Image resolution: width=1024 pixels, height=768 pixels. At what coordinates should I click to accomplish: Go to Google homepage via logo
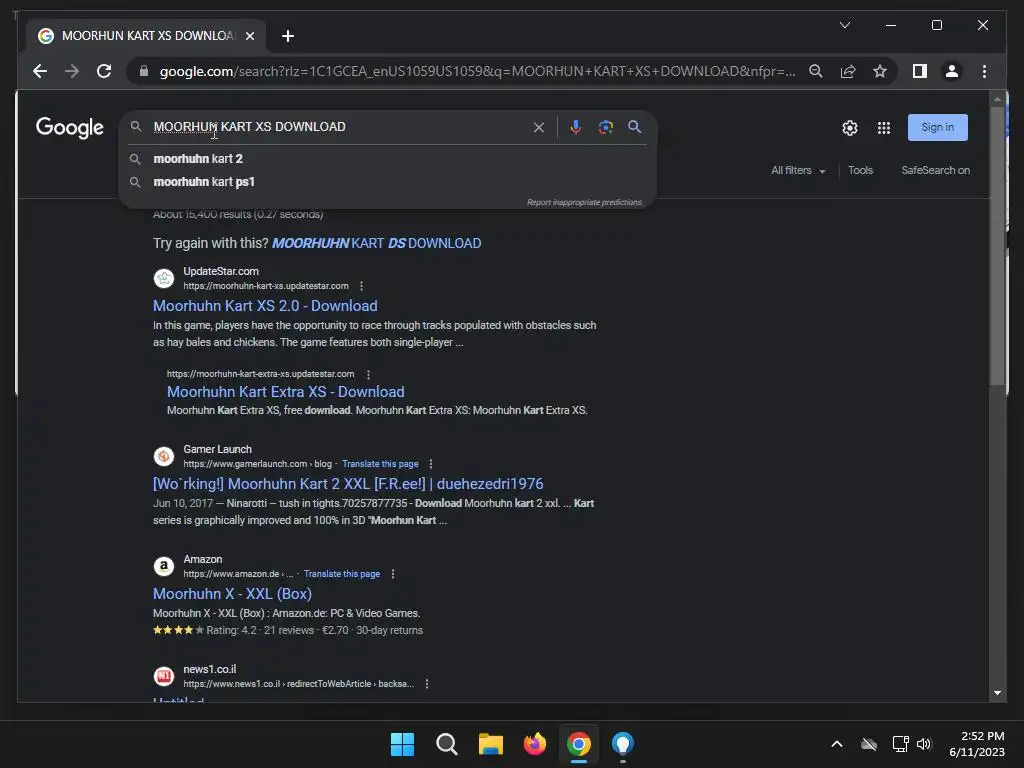[70, 127]
